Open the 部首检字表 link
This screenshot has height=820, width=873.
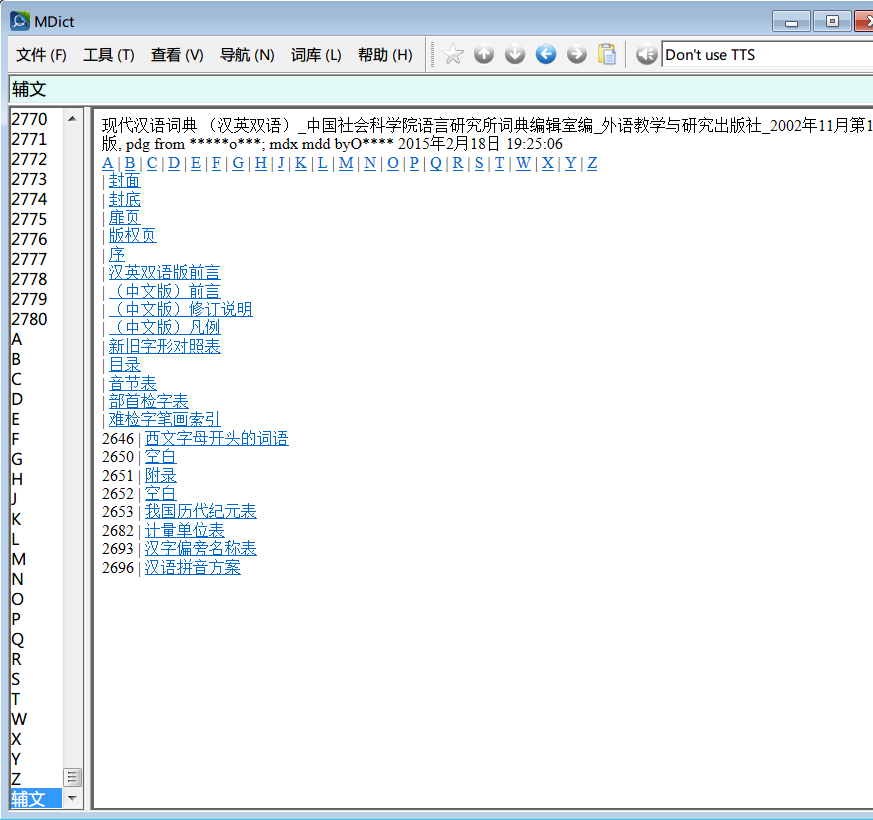[149, 401]
